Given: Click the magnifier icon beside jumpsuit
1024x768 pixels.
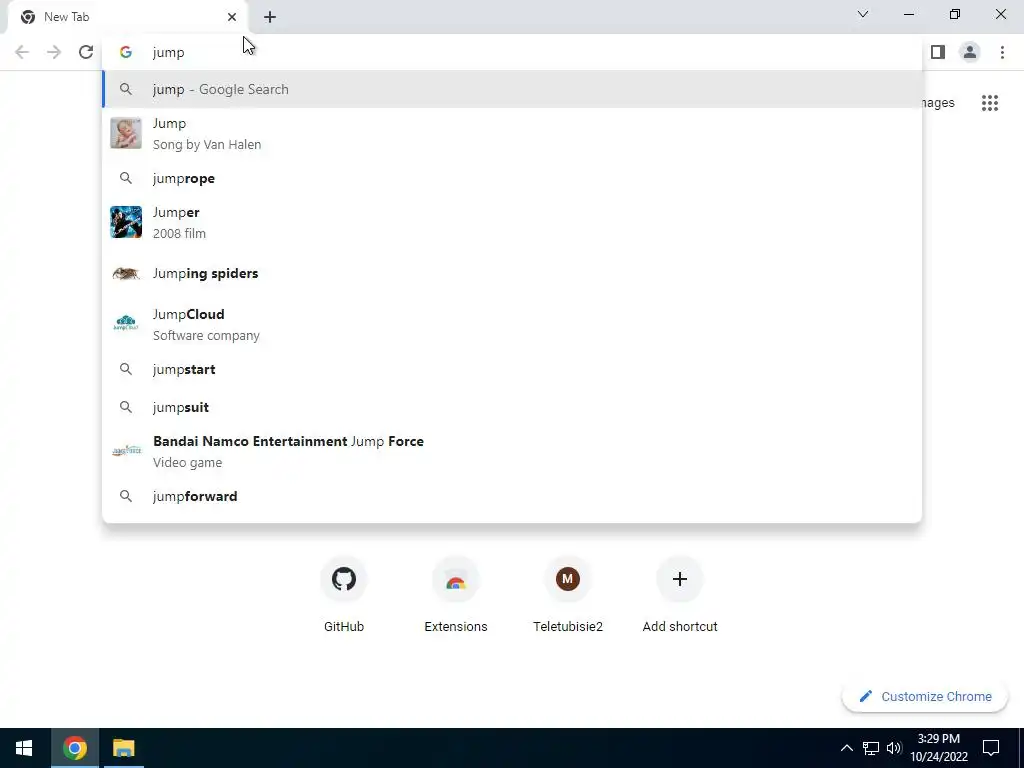Looking at the screenshot, I should pos(126,407).
